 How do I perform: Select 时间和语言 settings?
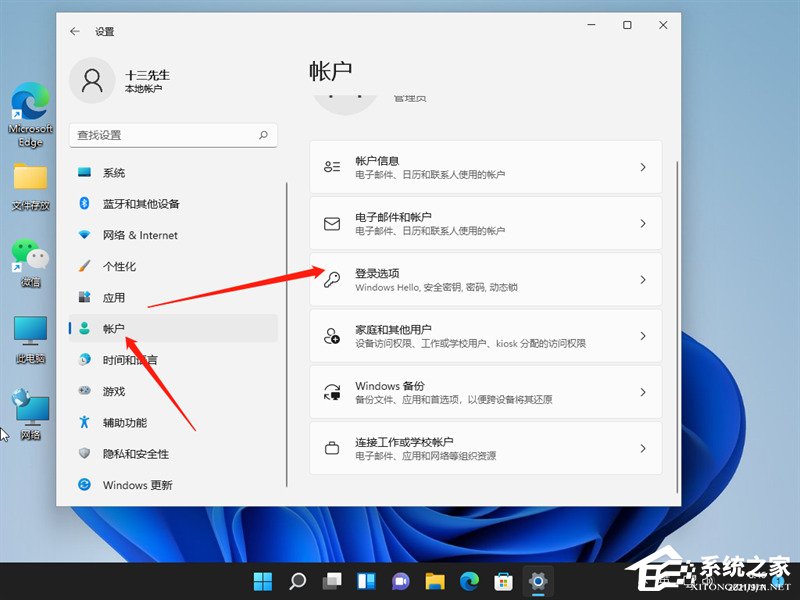pyautogui.click(x=126, y=359)
